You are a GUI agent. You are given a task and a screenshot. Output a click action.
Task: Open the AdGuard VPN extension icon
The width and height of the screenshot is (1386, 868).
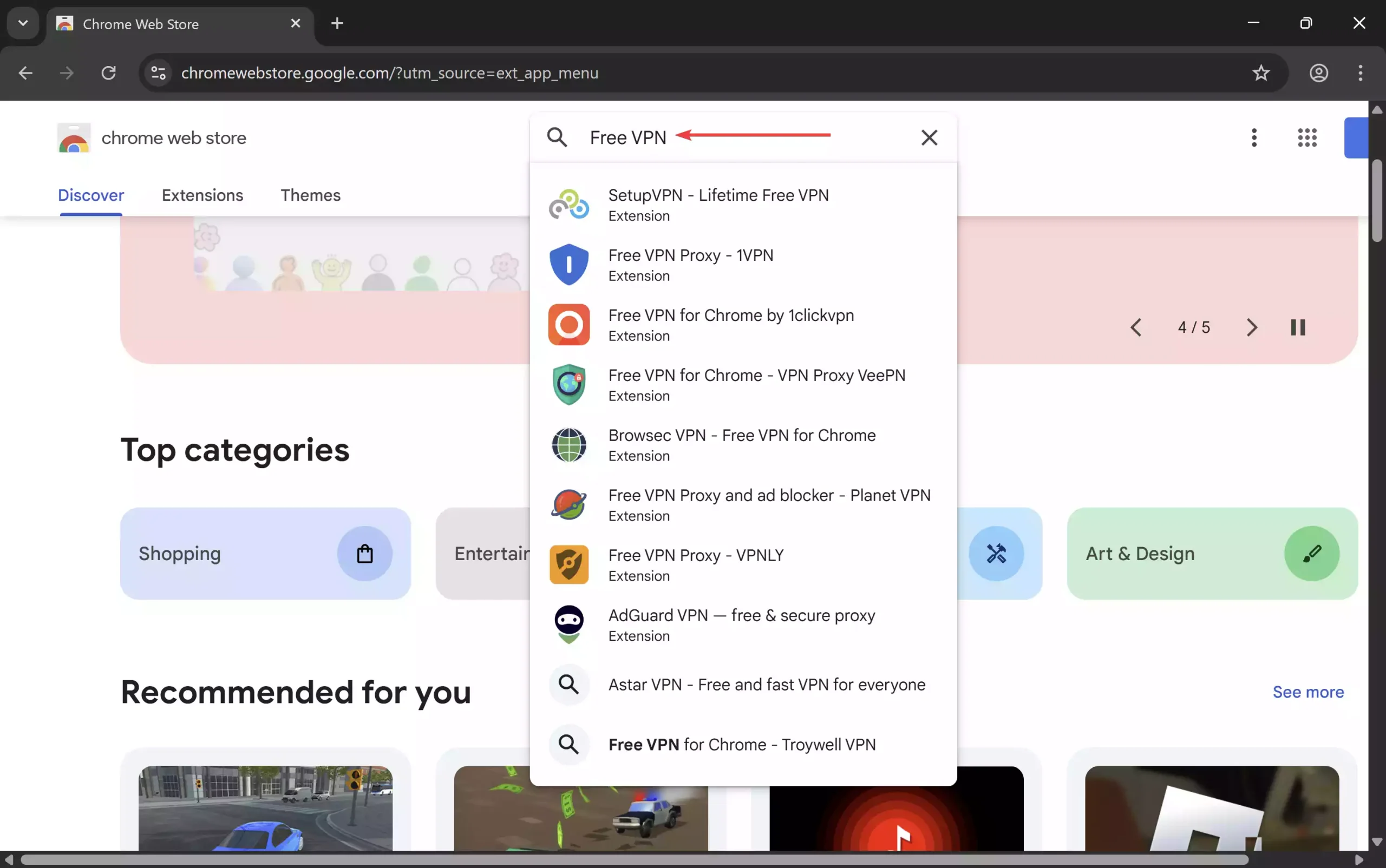568,624
